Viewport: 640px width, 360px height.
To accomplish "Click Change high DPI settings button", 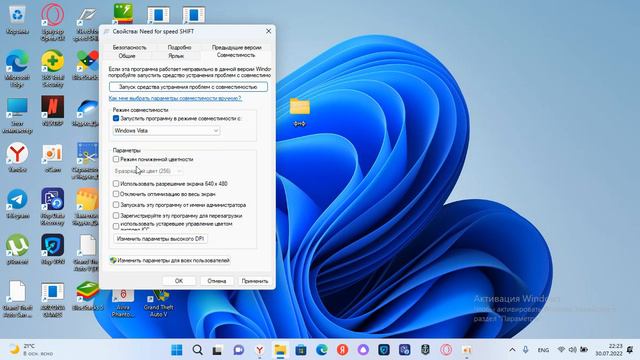I will [160, 239].
